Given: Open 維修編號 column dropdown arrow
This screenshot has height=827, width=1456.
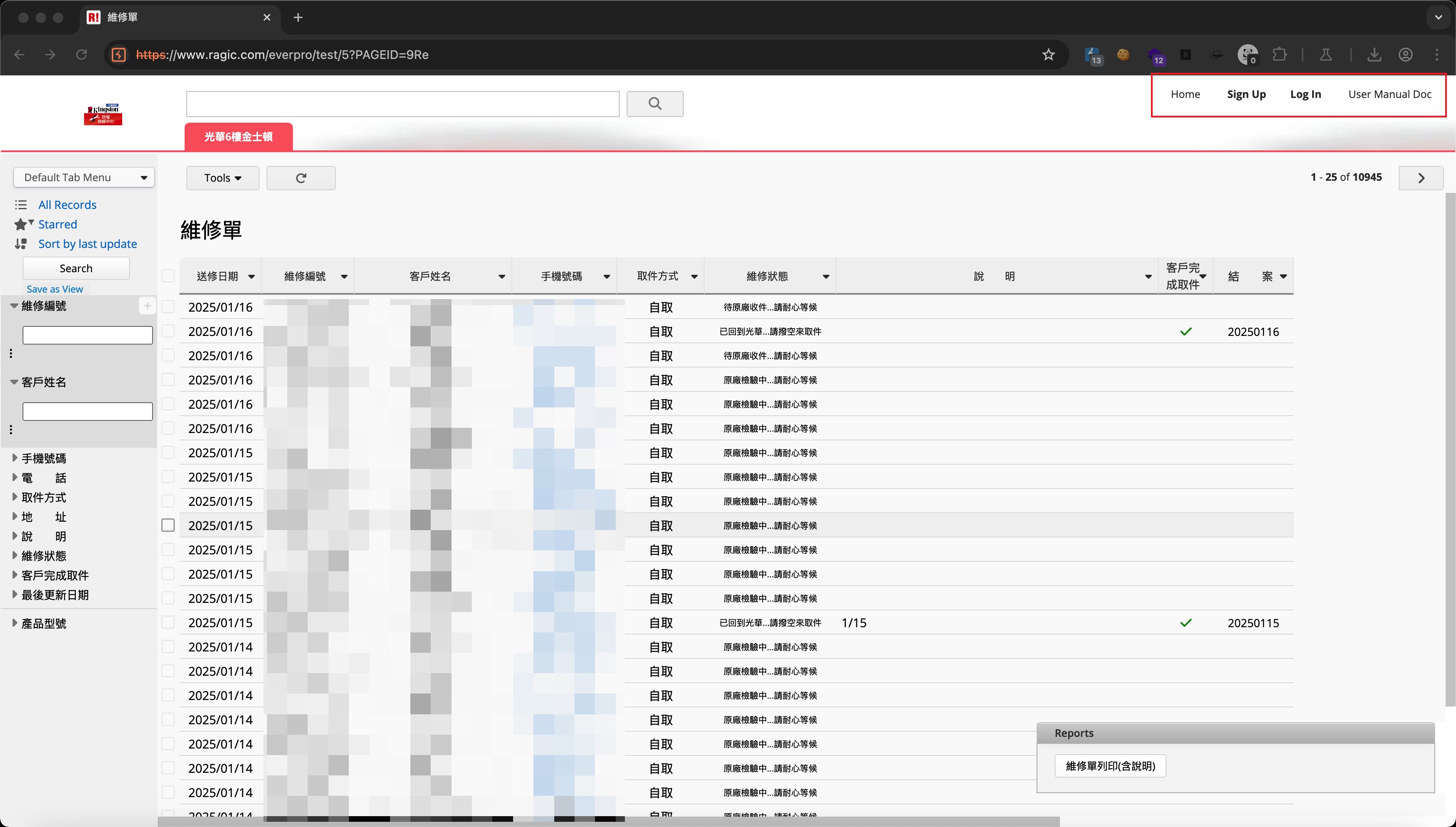Looking at the screenshot, I should tap(344, 277).
